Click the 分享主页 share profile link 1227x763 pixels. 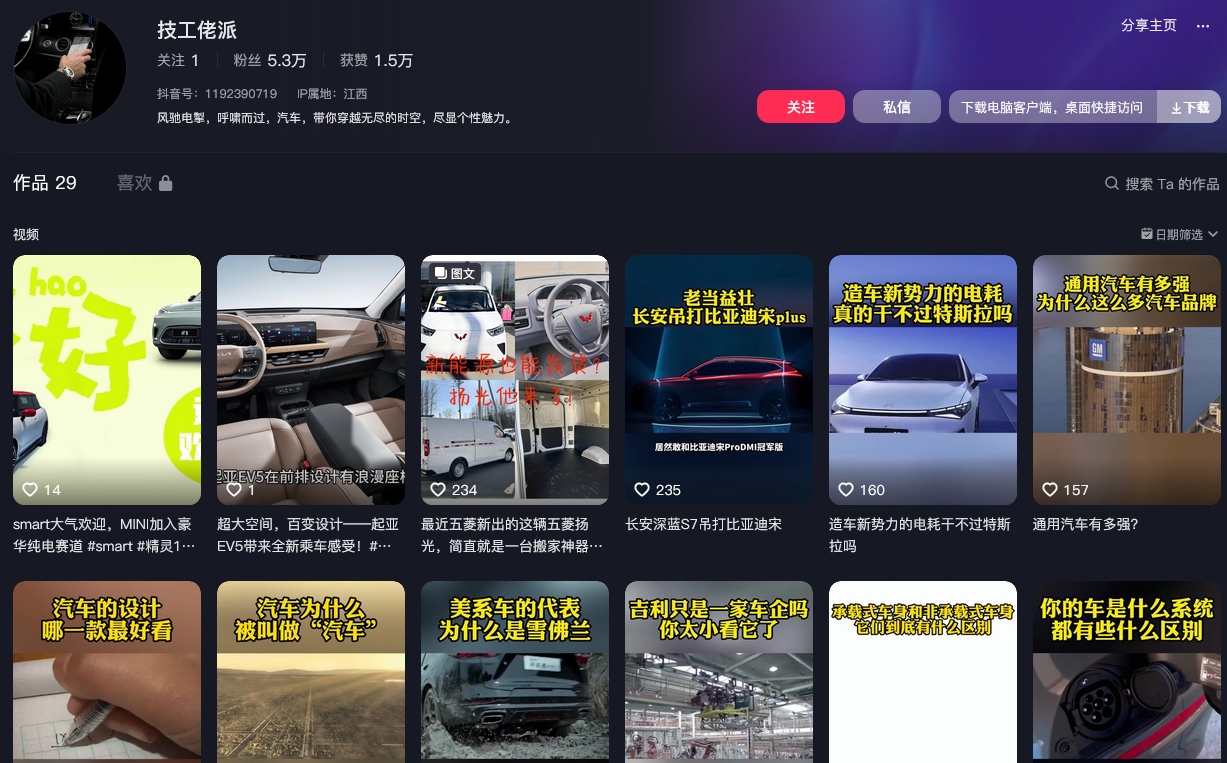[1148, 26]
